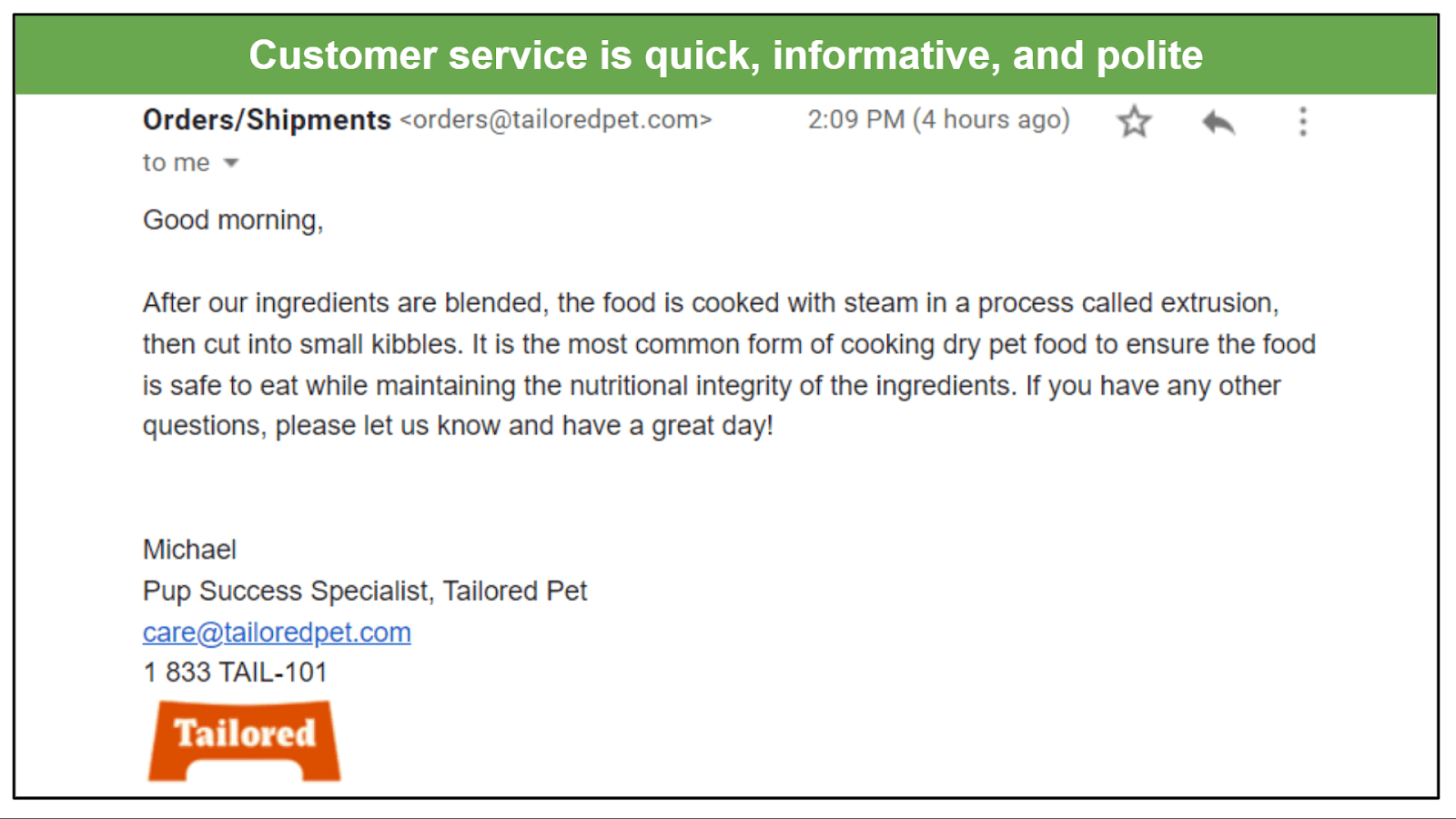Click the 'Good morning,' greeting line
This screenshot has height=819, width=1456.
[x=233, y=220]
